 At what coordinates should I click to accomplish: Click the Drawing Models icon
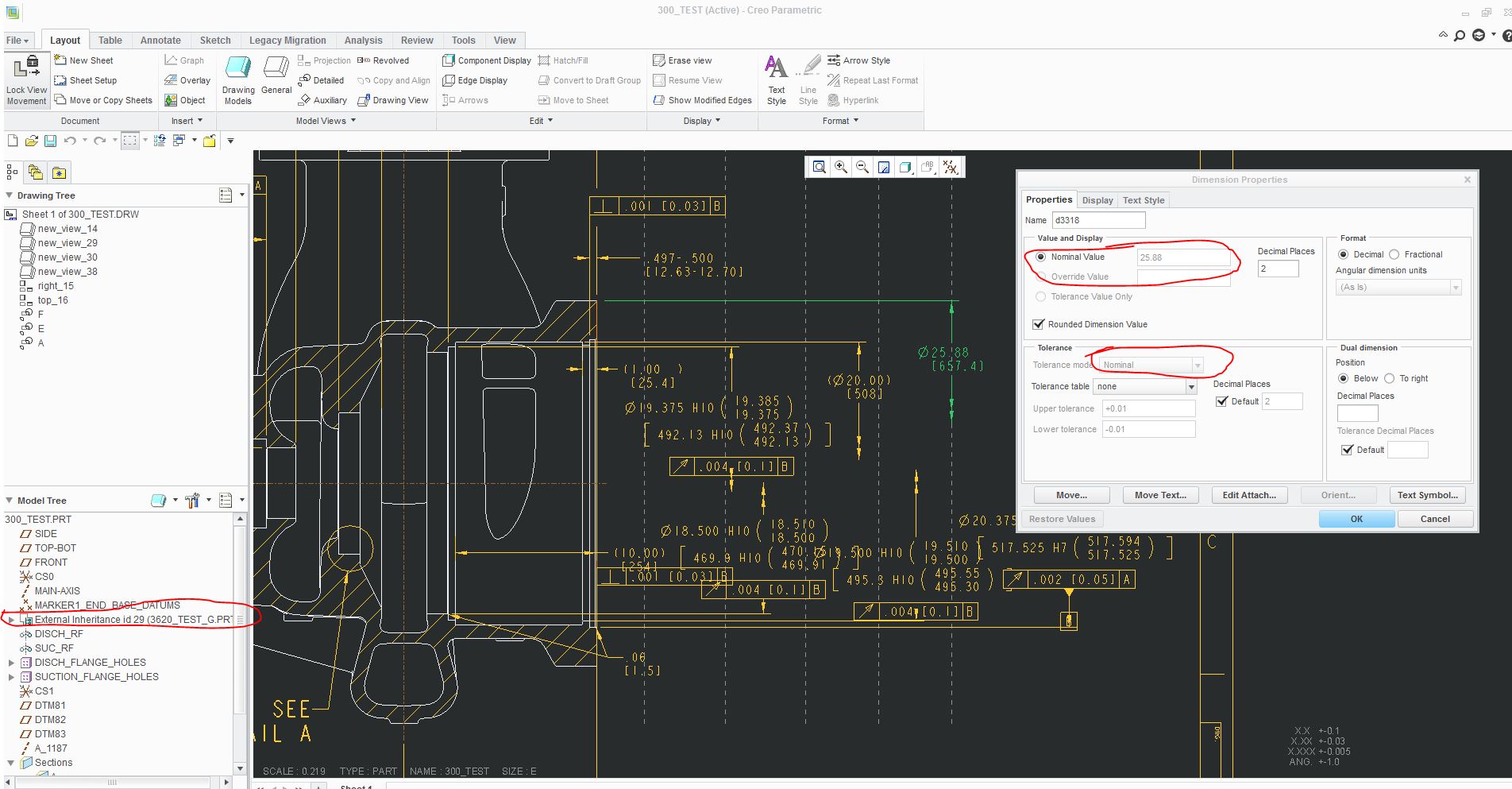coord(238,69)
